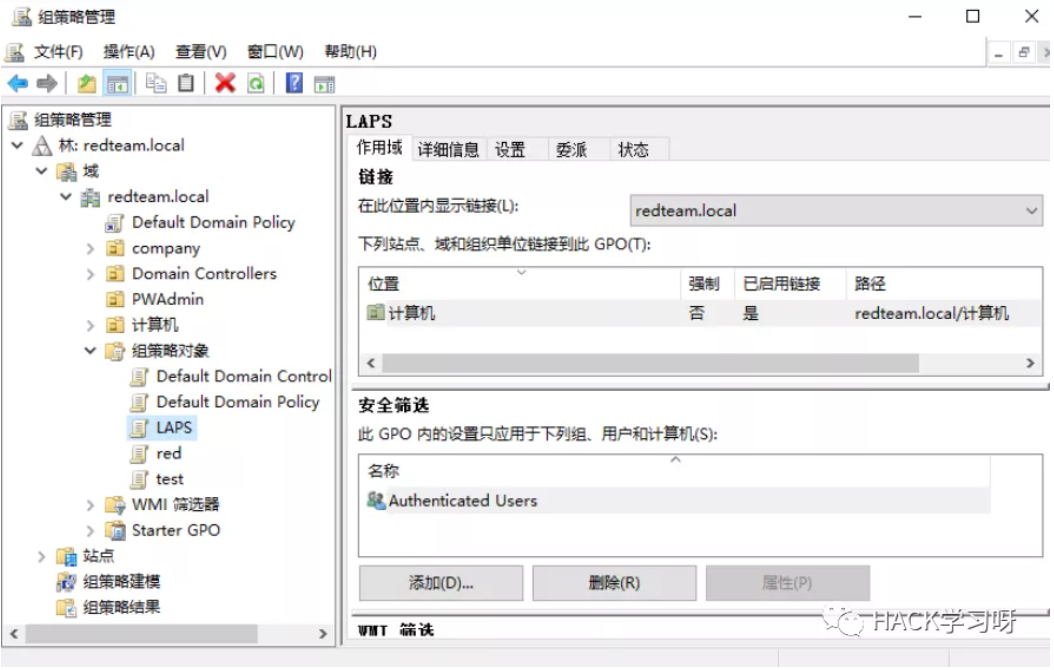The image size is (1054, 670).
Task: Click the 组策略管理 root node icon
Action: pos(19,120)
